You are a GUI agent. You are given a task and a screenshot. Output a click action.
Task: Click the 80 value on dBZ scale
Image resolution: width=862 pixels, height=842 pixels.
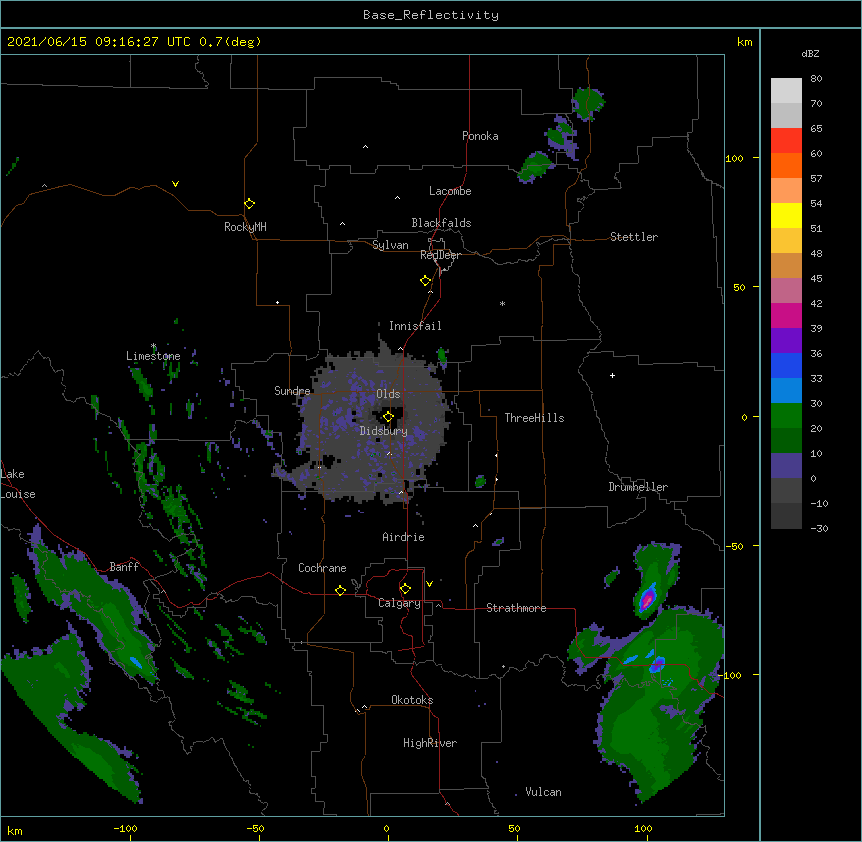tap(816, 79)
